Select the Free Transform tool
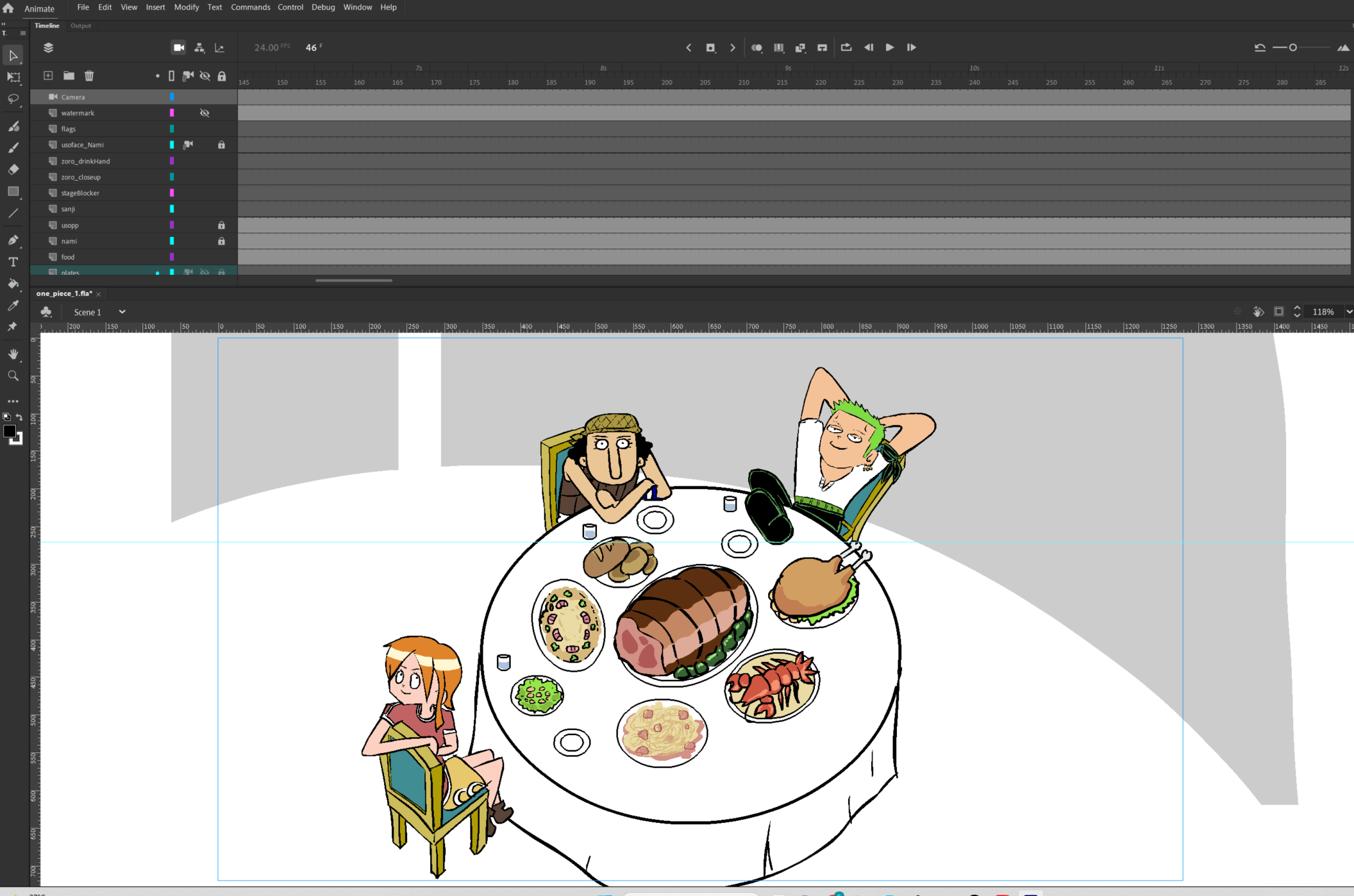This screenshot has height=896, width=1354. pos(13,78)
